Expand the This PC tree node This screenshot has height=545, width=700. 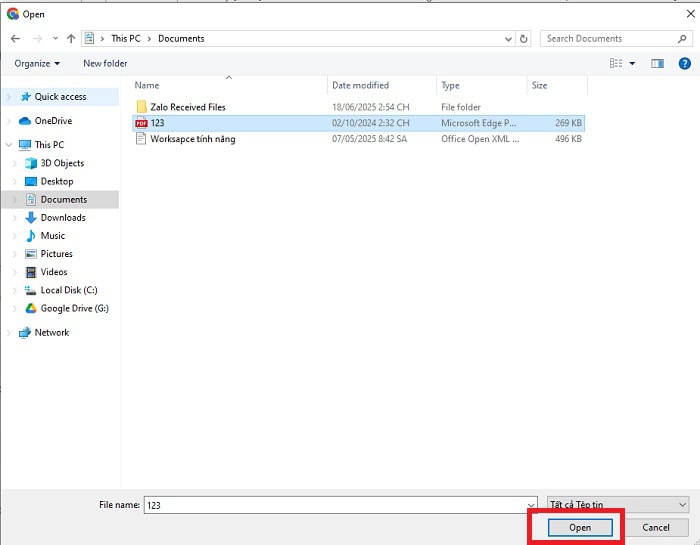pyautogui.click(x=10, y=145)
